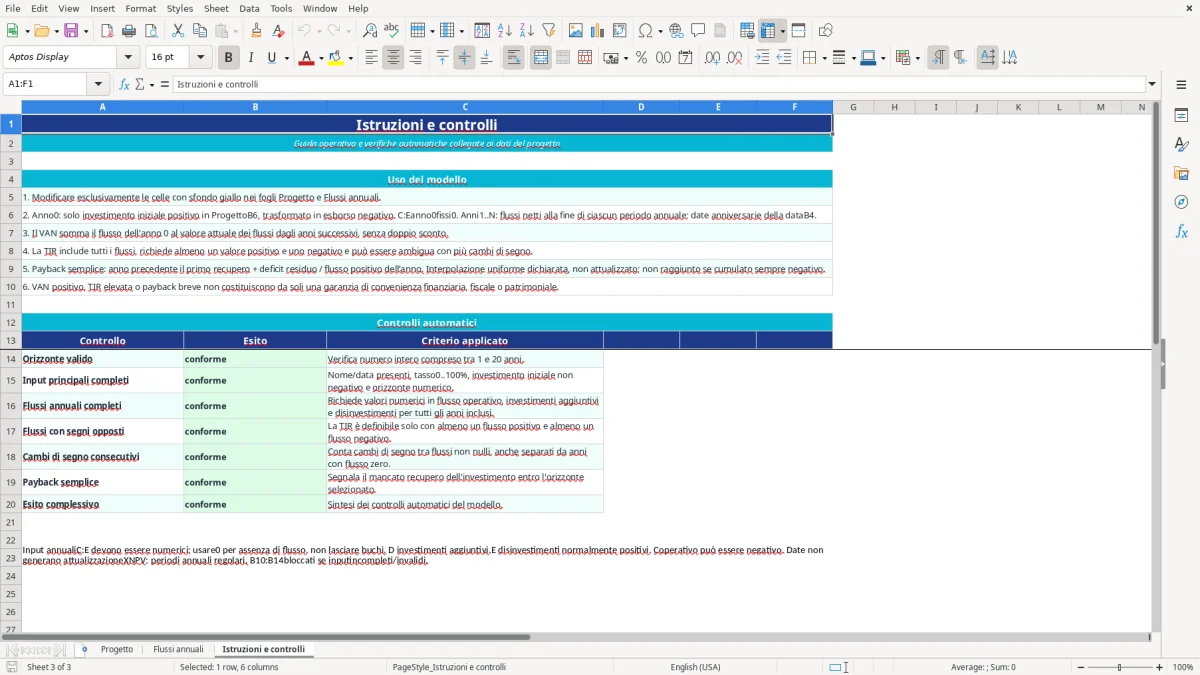
Task: Export directly as PDF icon
Action: click(107, 31)
